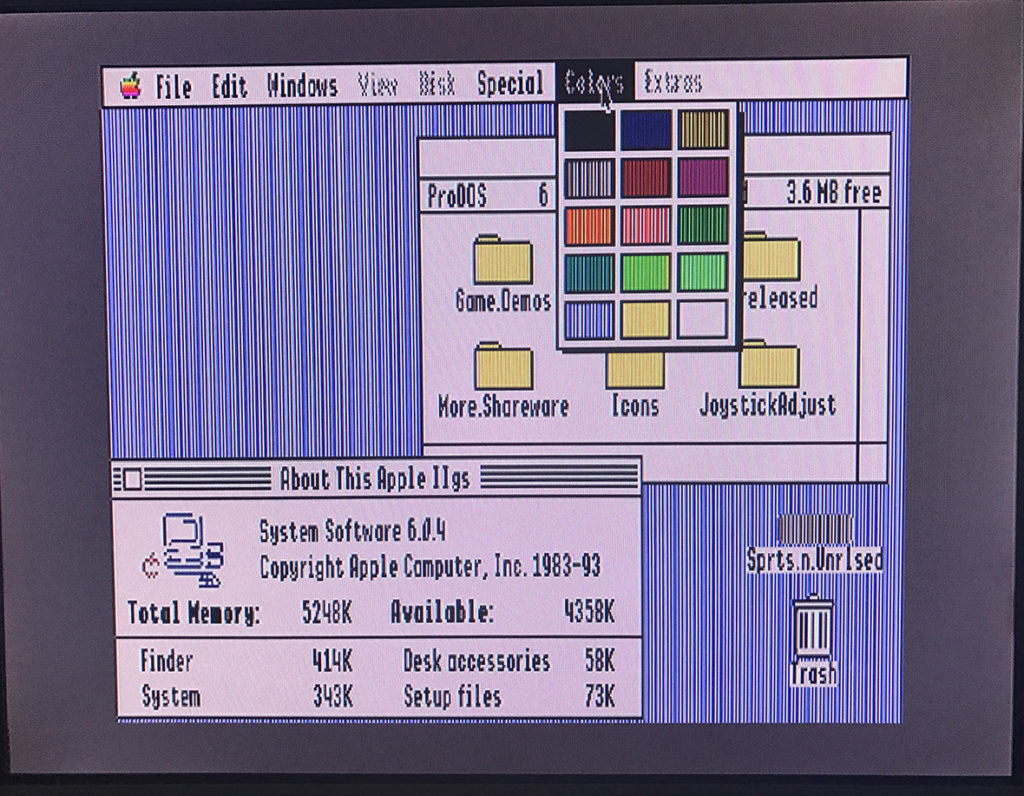
Task: Click the 'Setup files' label
Action: click(453, 696)
